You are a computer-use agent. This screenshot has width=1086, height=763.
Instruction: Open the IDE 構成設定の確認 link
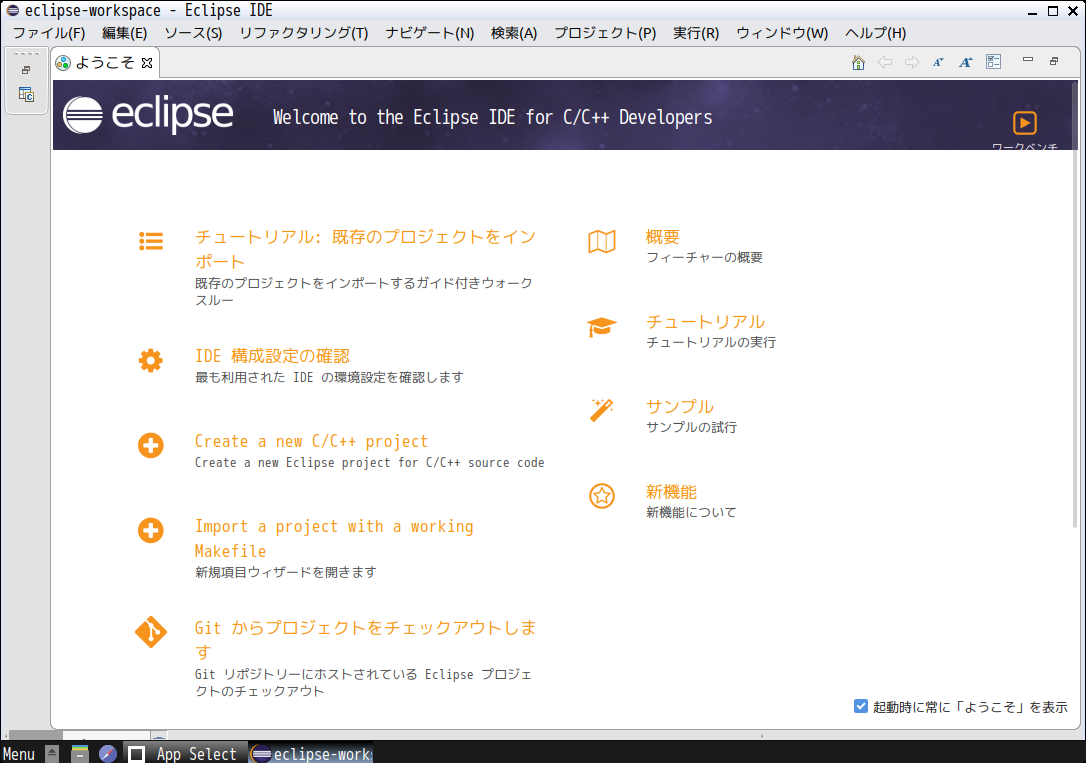coord(272,356)
